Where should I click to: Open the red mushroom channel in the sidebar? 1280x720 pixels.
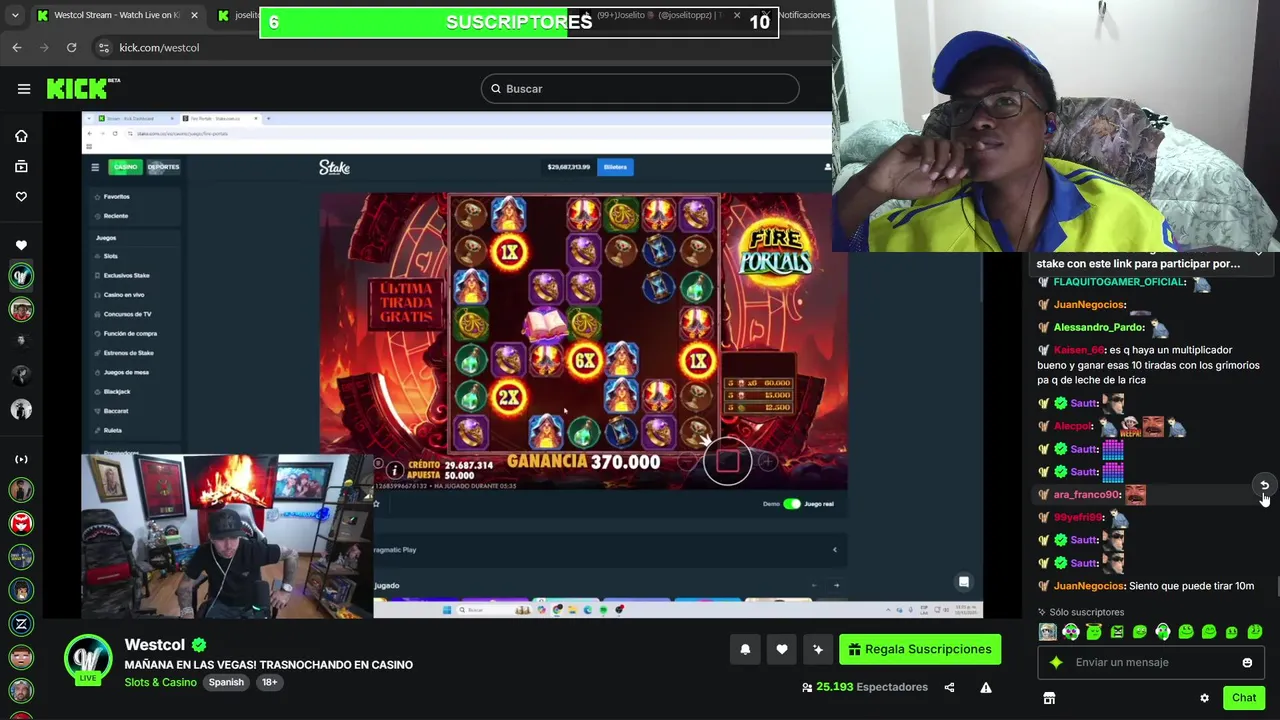click(21, 523)
